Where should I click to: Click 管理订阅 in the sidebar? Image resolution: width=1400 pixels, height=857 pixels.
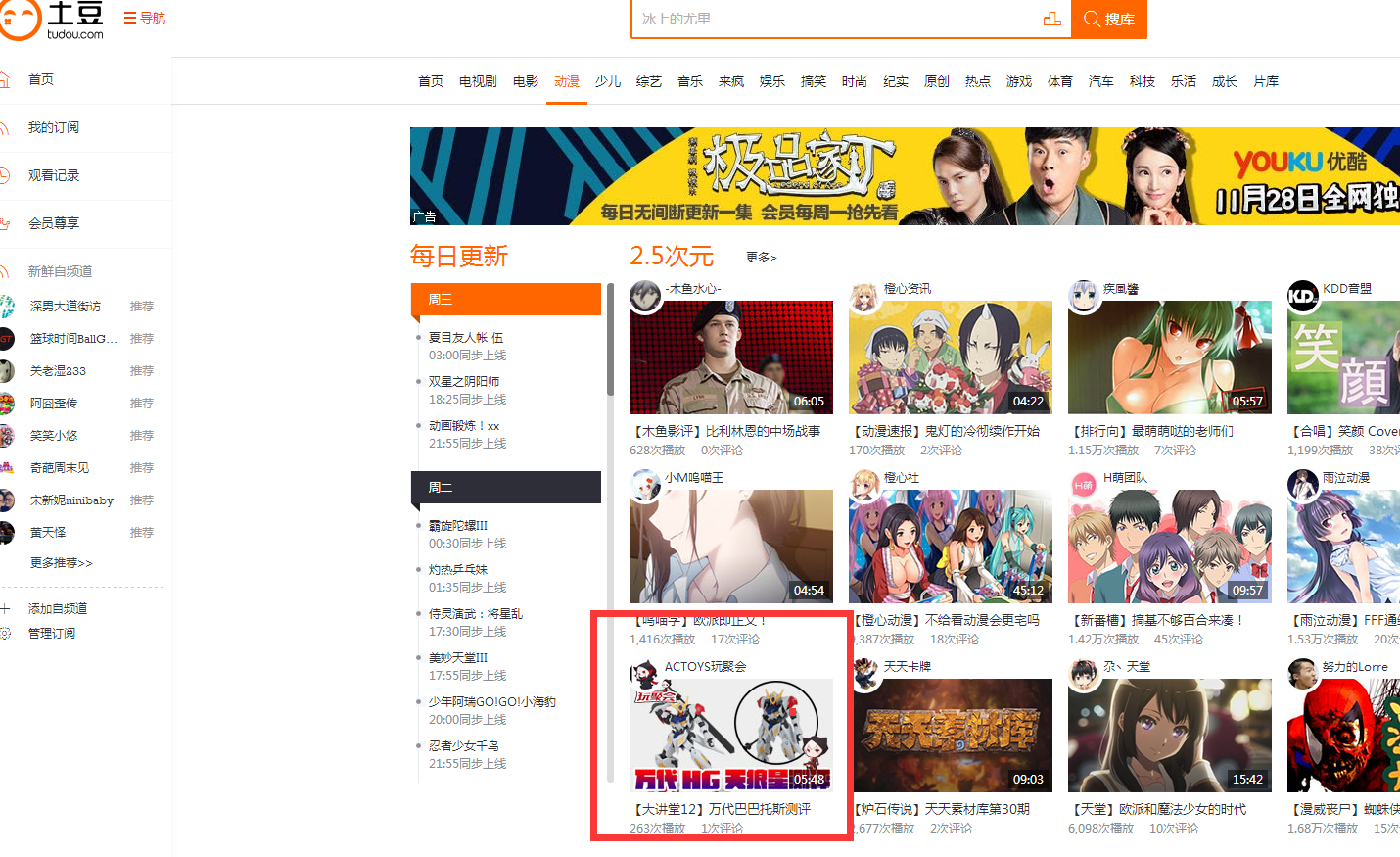[x=52, y=634]
